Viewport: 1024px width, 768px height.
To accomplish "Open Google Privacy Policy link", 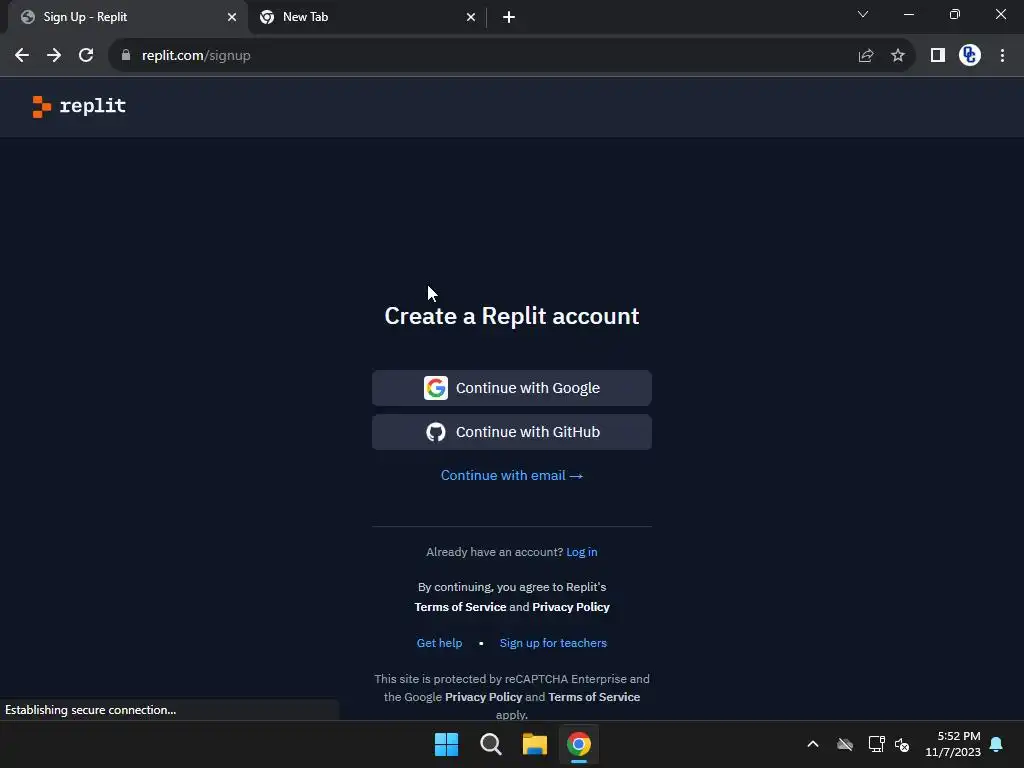I will [x=483, y=697].
